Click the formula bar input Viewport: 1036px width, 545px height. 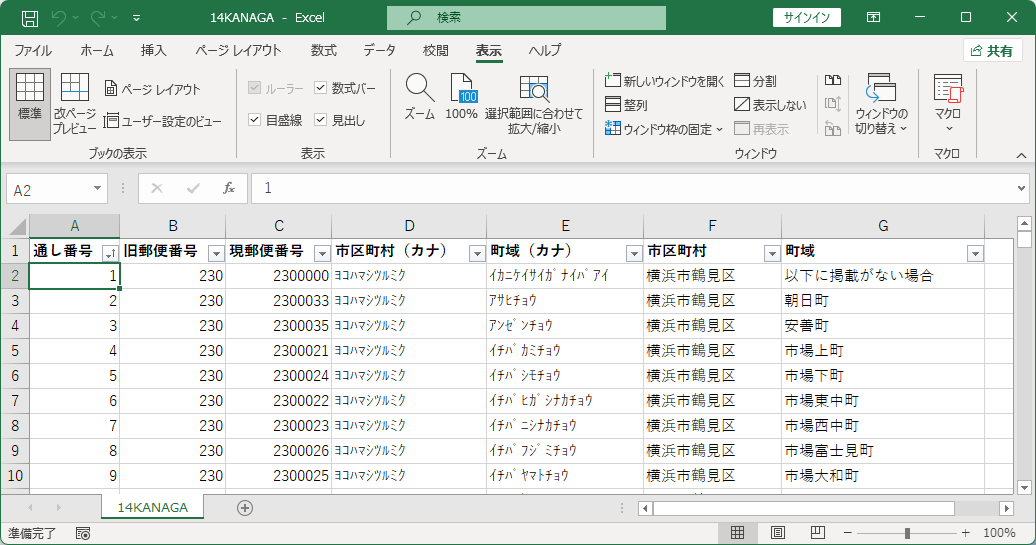[x=631, y=189]
